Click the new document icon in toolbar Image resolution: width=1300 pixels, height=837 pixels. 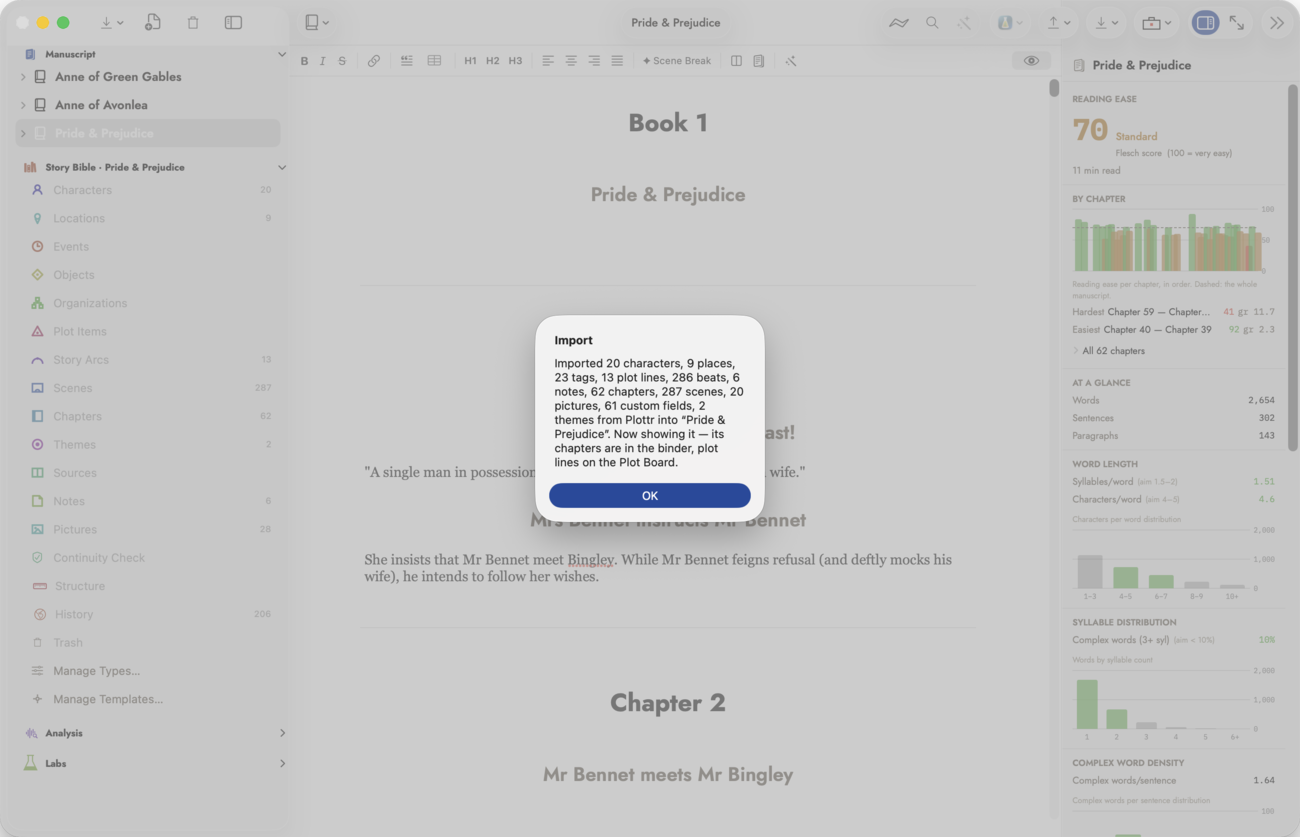click(153, 22)
